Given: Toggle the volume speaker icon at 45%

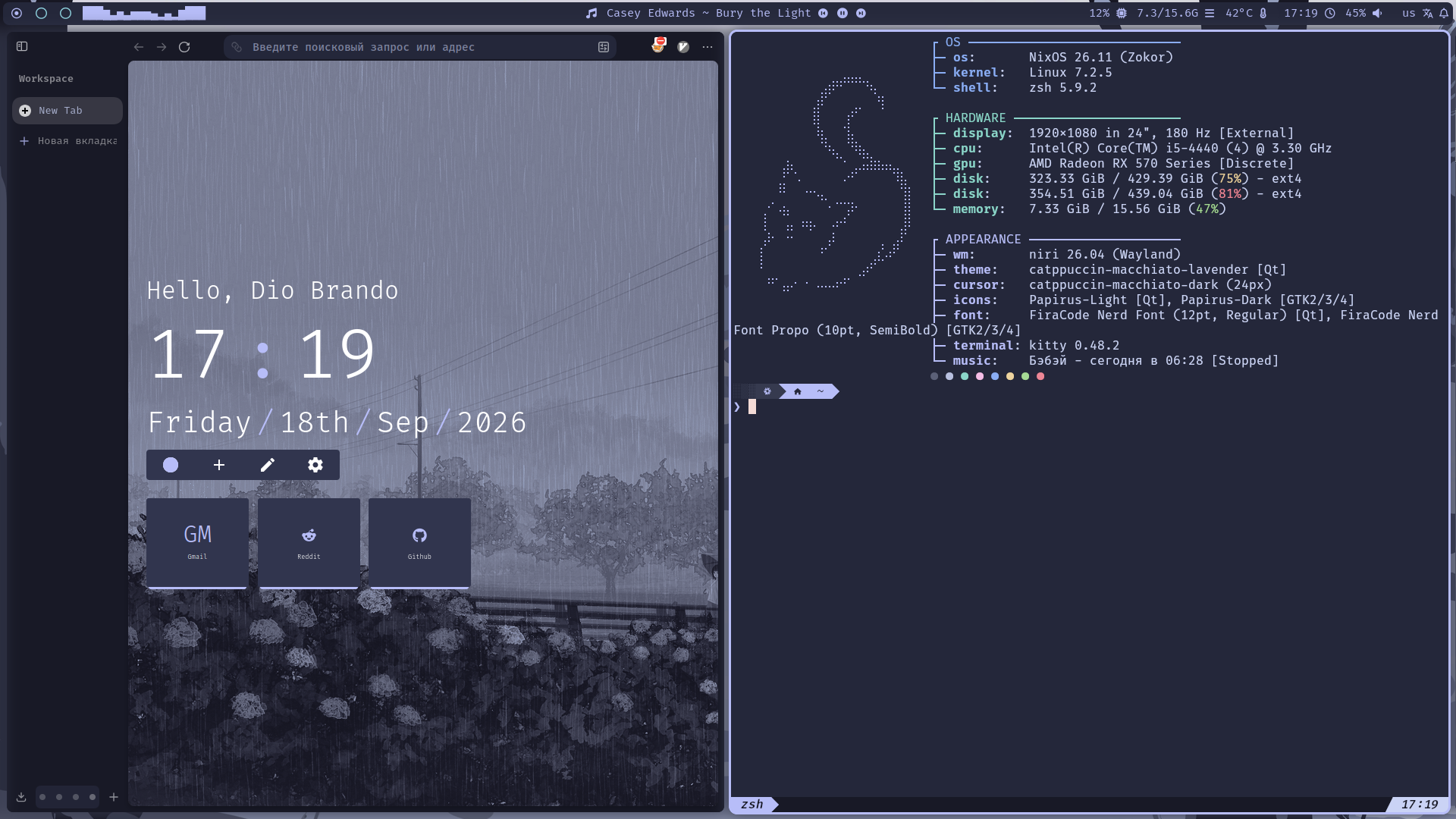Looking at the screenshot, I should (x=1377, y=13).
